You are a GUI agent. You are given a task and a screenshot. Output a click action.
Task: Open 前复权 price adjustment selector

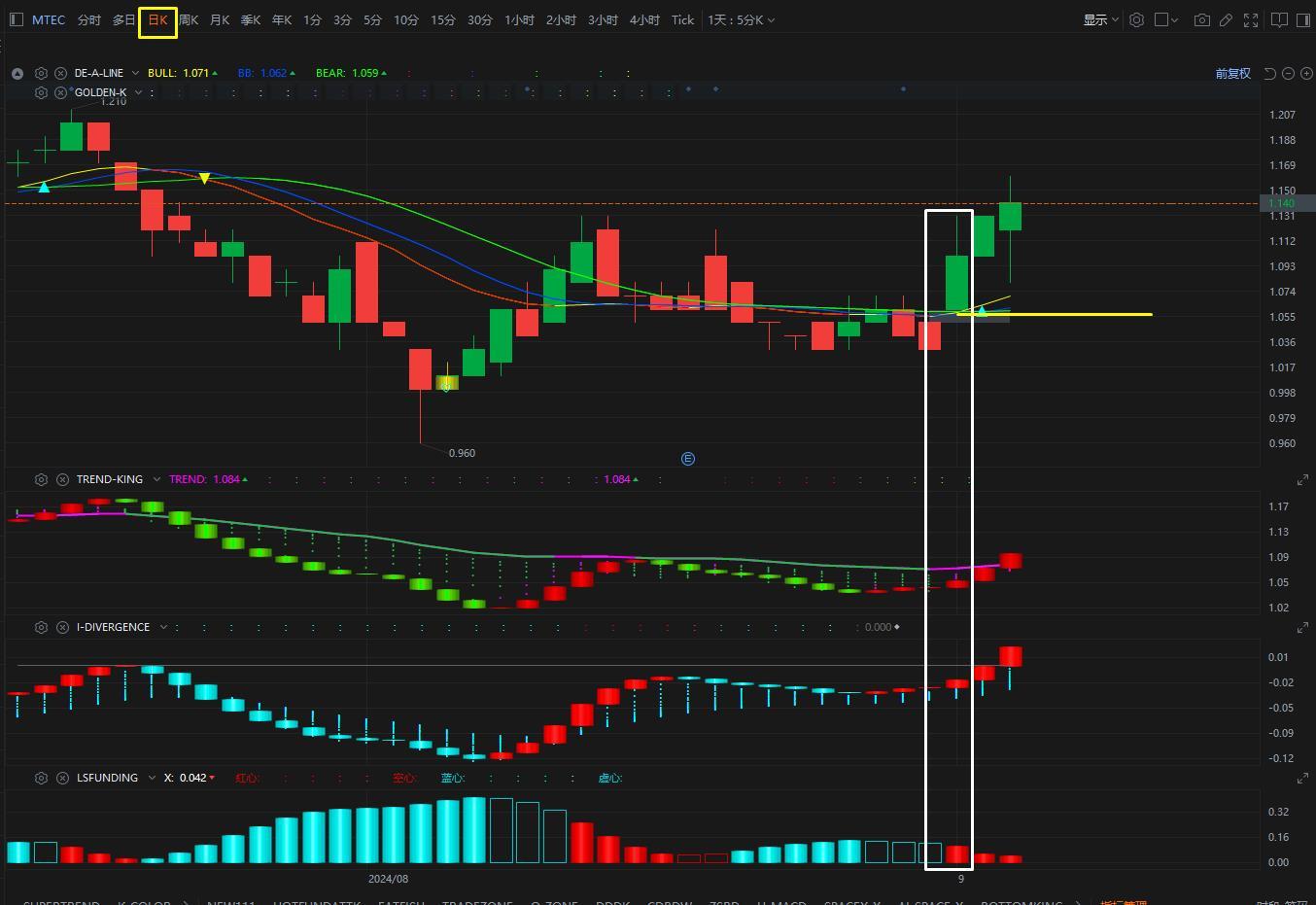(x=1232, y=73)
